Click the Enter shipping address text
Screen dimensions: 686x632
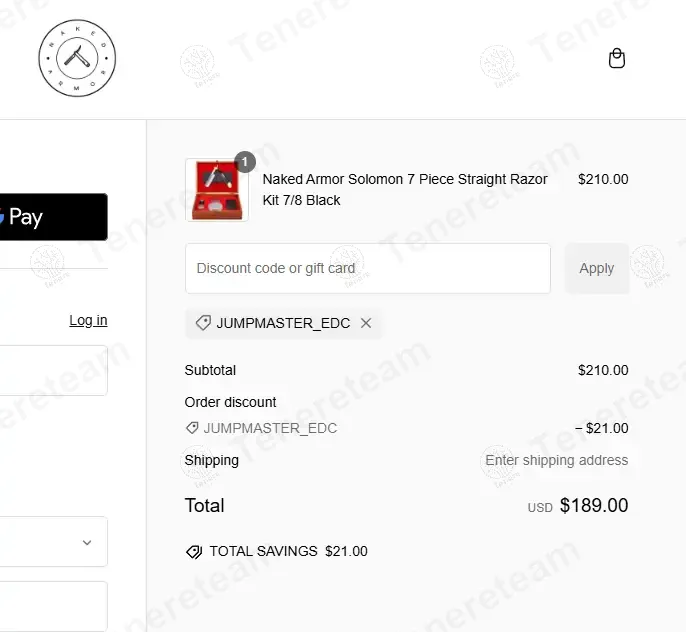557,460
